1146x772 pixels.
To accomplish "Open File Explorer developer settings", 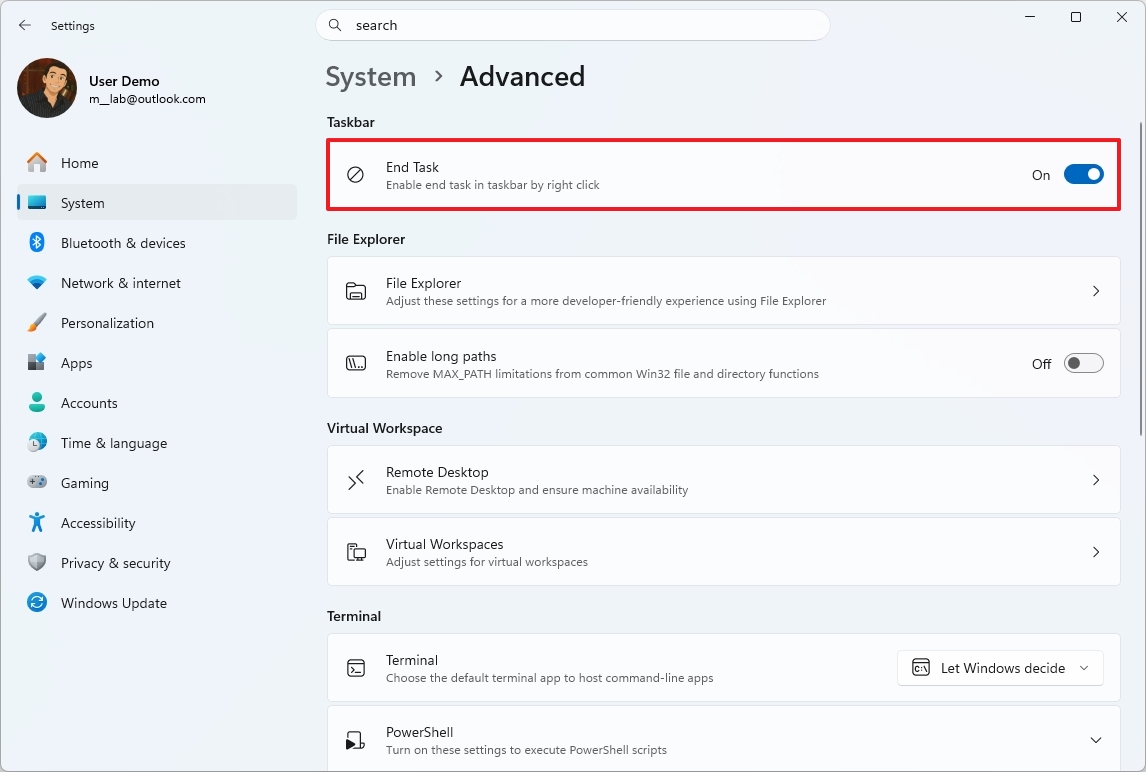I will pyautogui.click(x=723, y=290).
